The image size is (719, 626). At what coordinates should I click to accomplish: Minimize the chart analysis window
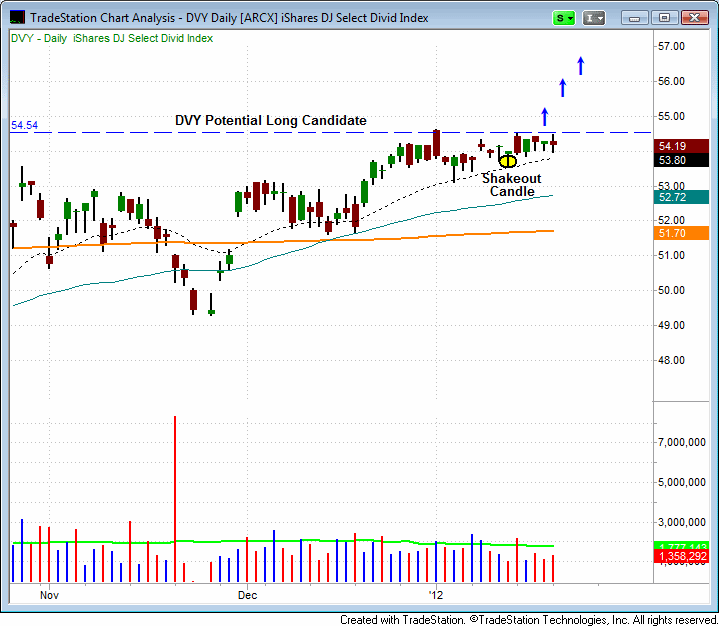coord(635,18)
